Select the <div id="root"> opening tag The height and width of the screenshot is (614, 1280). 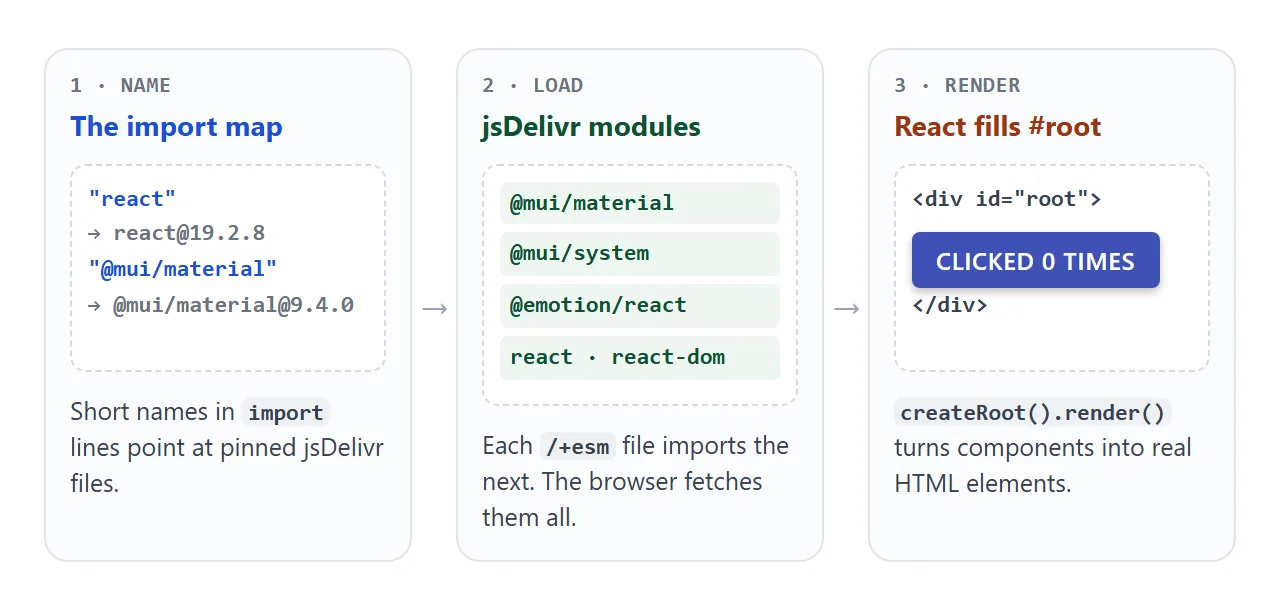[1006, 198]
